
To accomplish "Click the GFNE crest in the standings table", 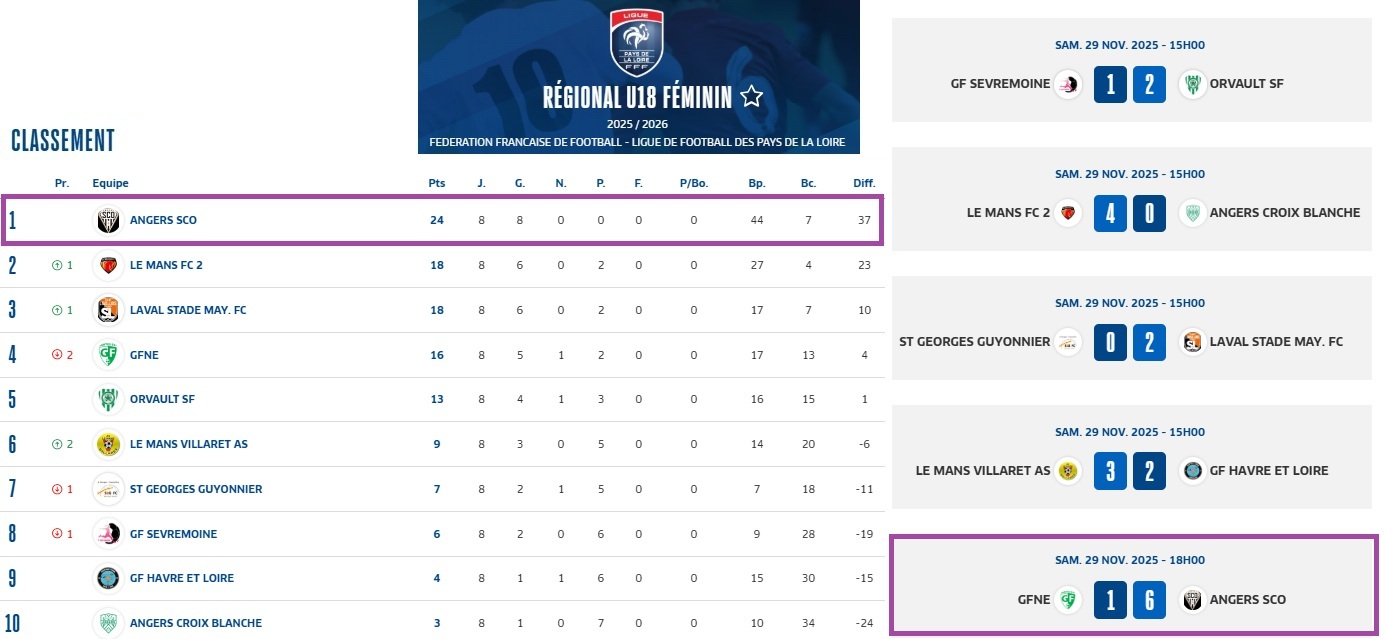I will click(107, 355).
